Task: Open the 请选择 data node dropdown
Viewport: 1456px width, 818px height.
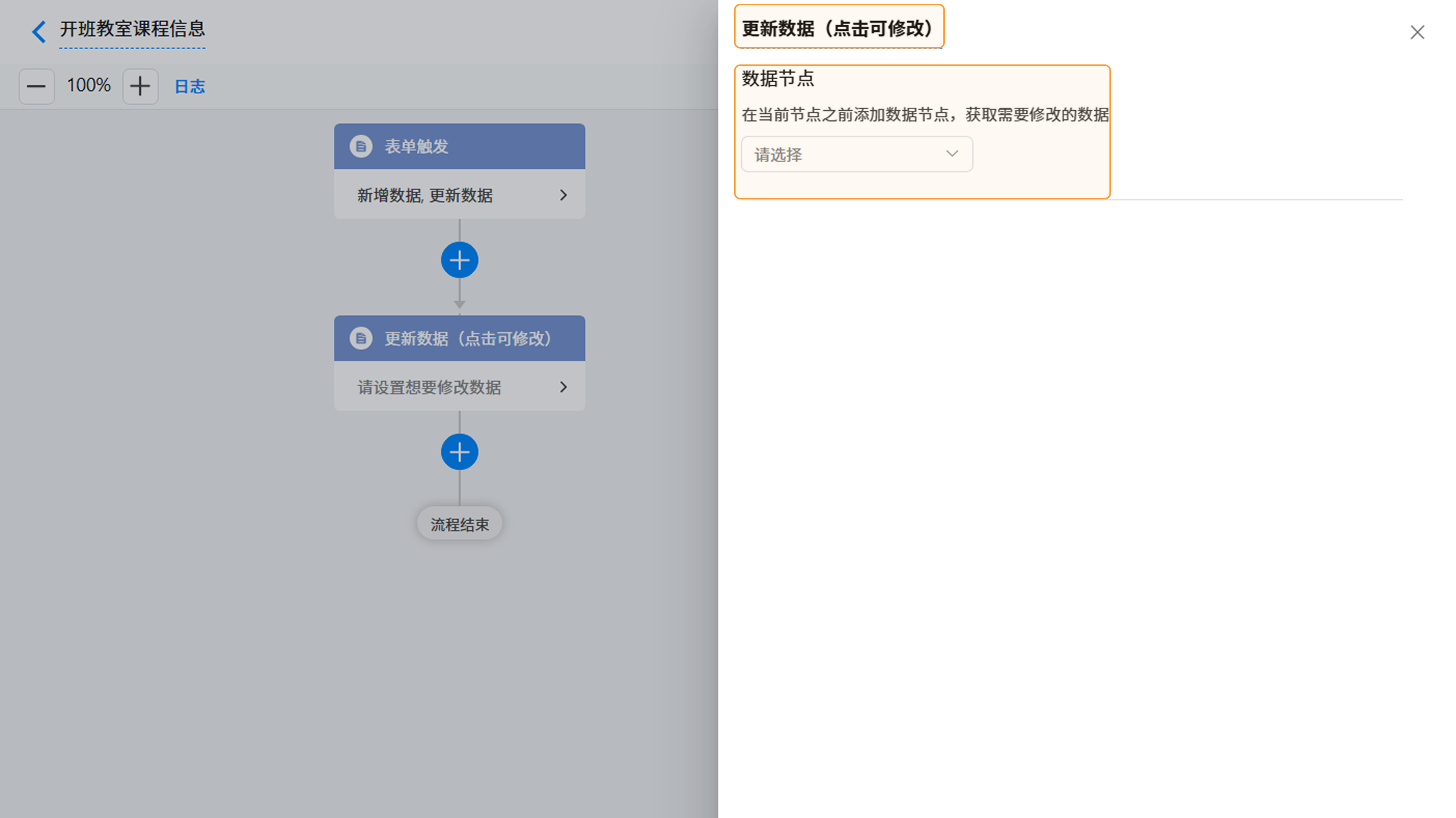Action: pyautogui.click(x=857, y=154)
